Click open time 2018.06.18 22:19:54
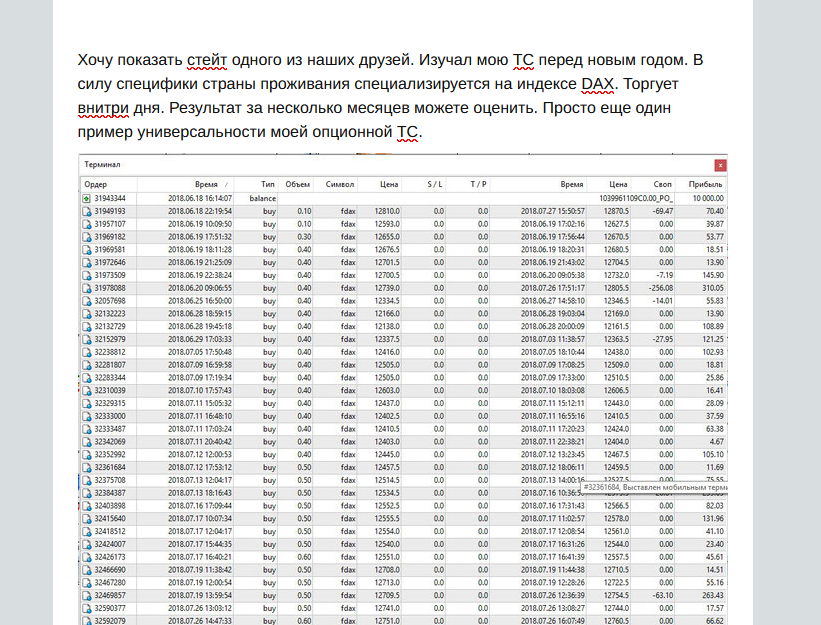The width and height of the screenshot is (821, 625). coord(200,211)
